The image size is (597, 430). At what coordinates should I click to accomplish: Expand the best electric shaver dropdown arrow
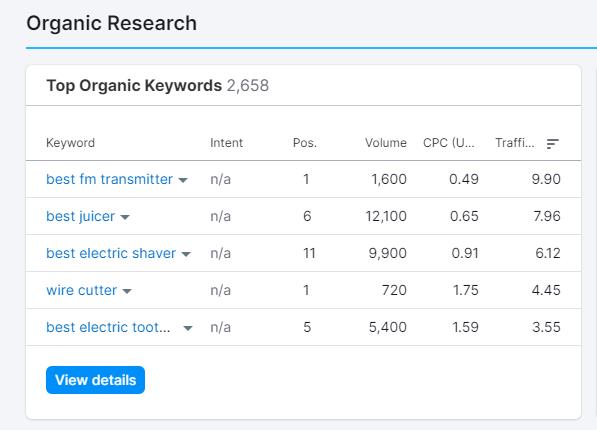[186, 254]
